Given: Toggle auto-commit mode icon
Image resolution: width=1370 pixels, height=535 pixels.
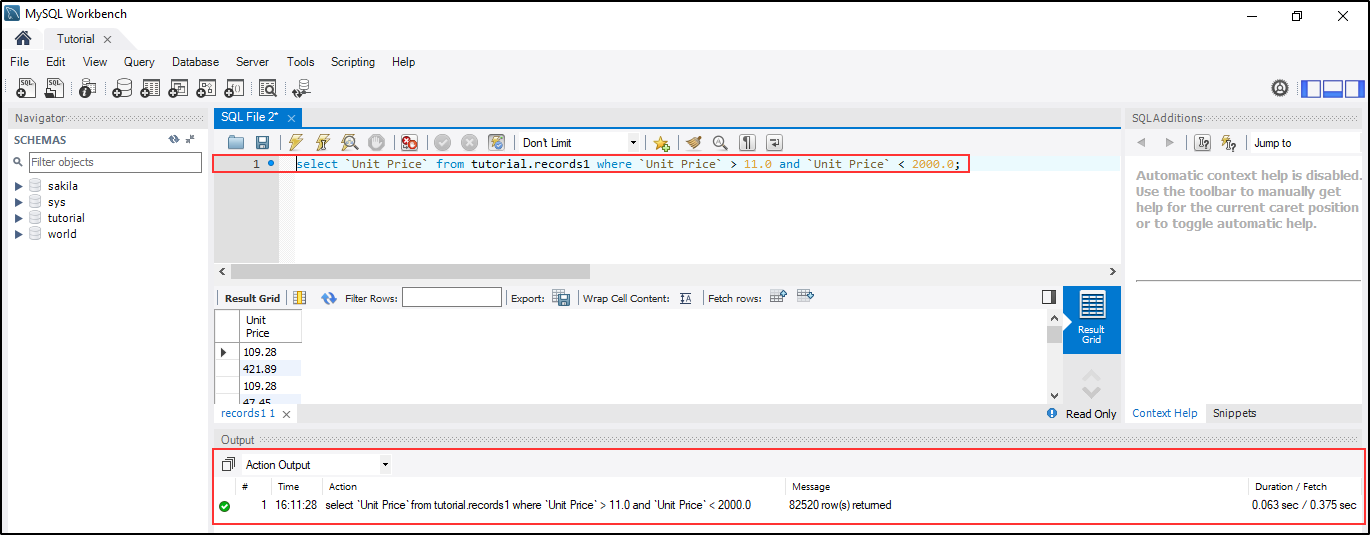Looking at the screenshot, I should tap(496, 143).
